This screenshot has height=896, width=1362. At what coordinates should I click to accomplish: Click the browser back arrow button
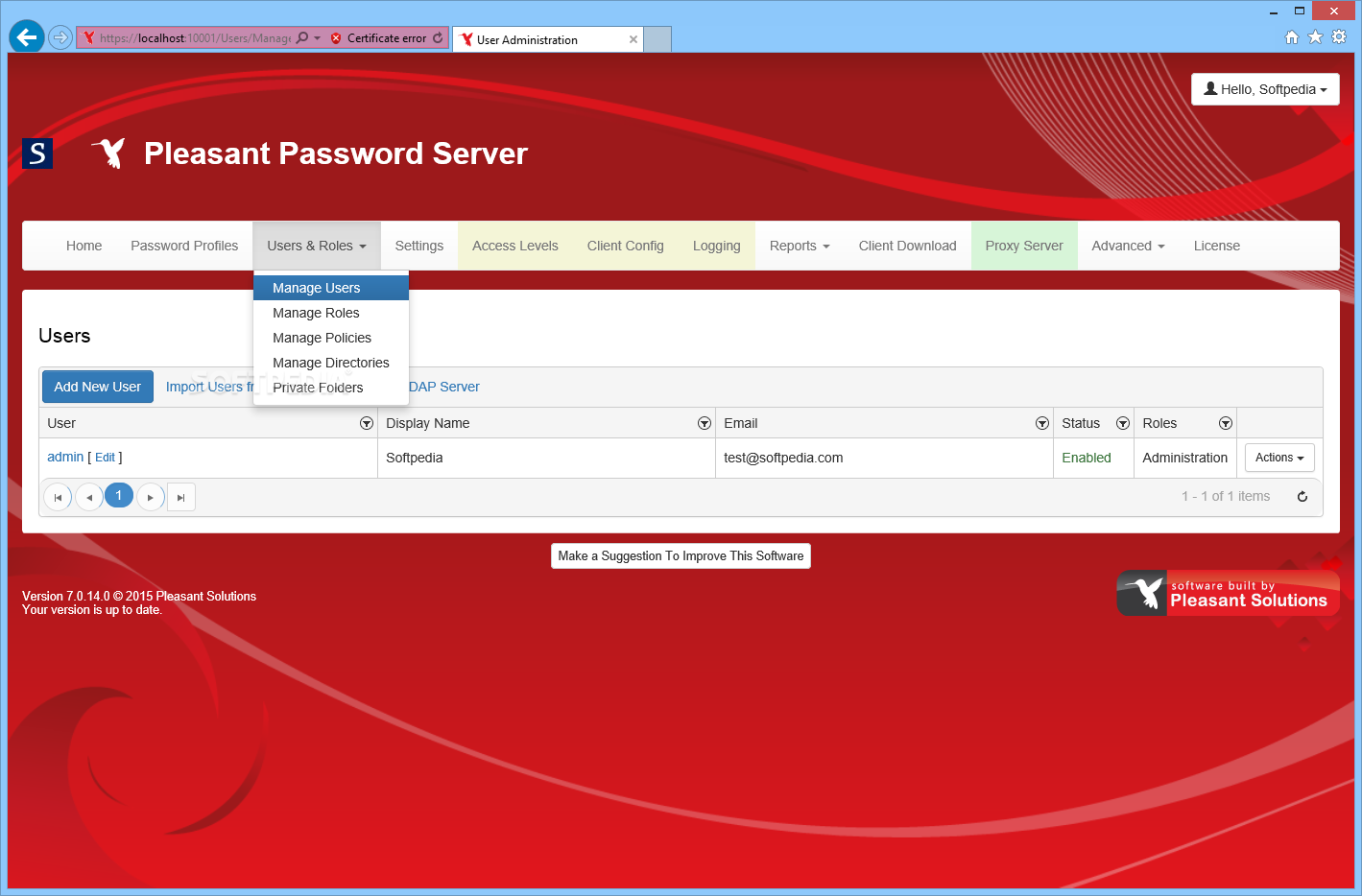(x=27, y=37)
